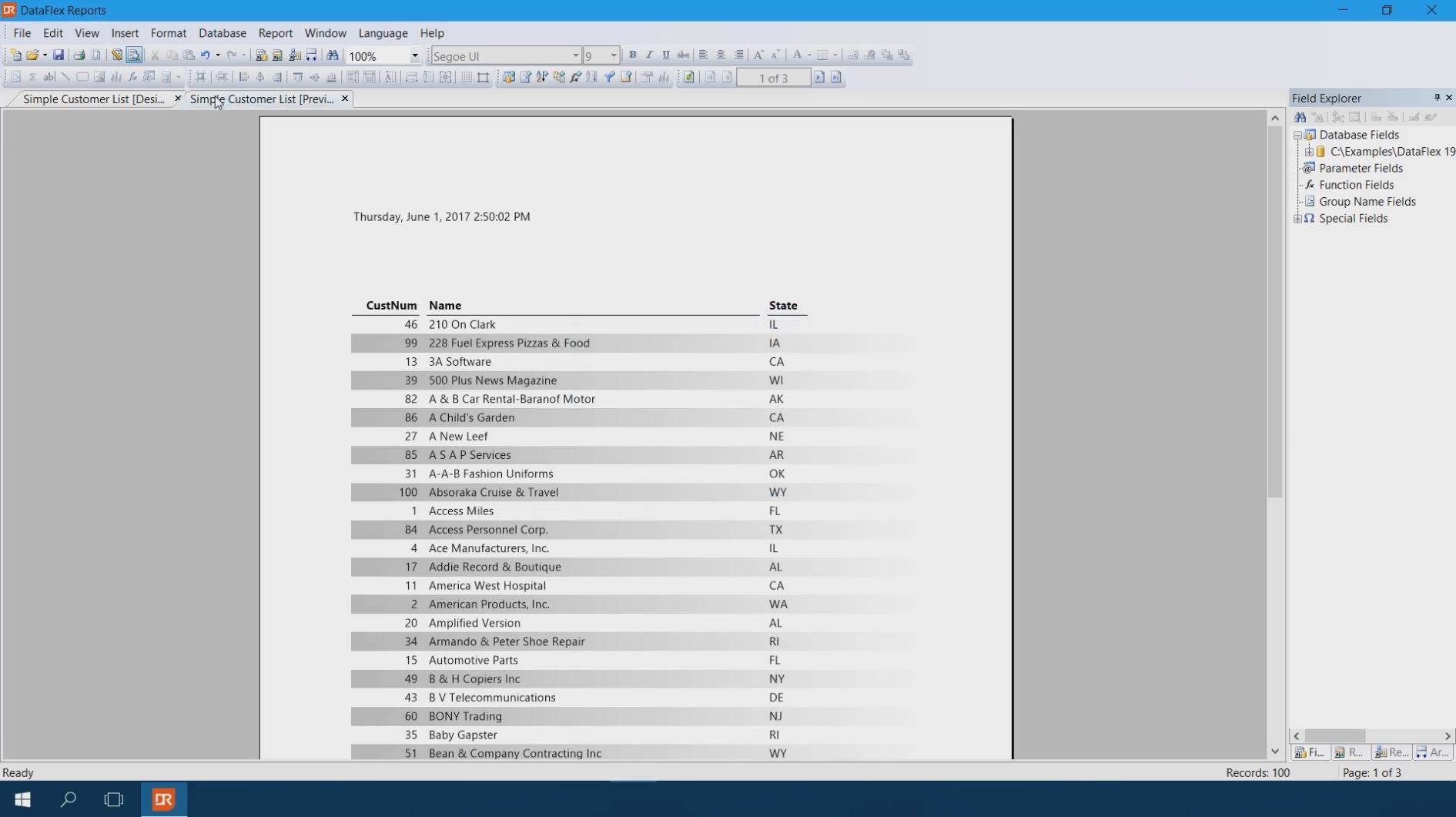Toggle Bold formatting

click(632, 55)
